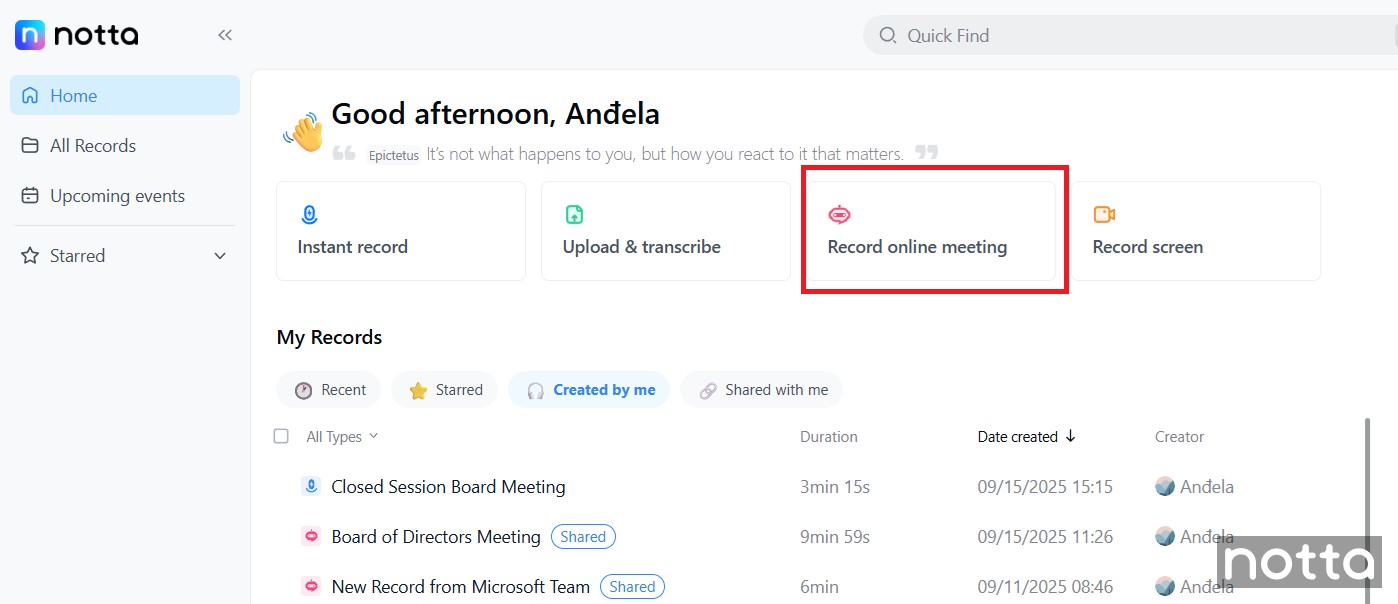Click the Upload & transcribe file icon
Viewport: 1398px width, 604px height.
(574, 214)
